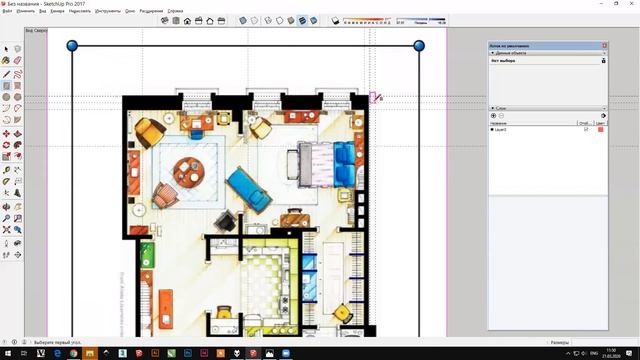Image resolution: width=640 pixels, height=360 pixels.
Task: Select the Section Plane tool
Action: pyautogui.click(x=18, y=255)
